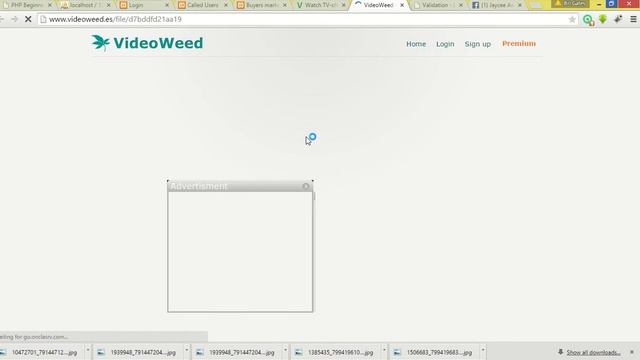Screen dimensions: 640x360
Task: Go back to the previous page
Action: (2, 19)
